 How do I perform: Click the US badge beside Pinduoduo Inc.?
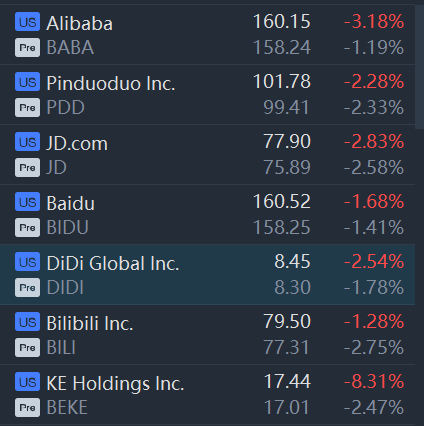(x=27, y=82)
